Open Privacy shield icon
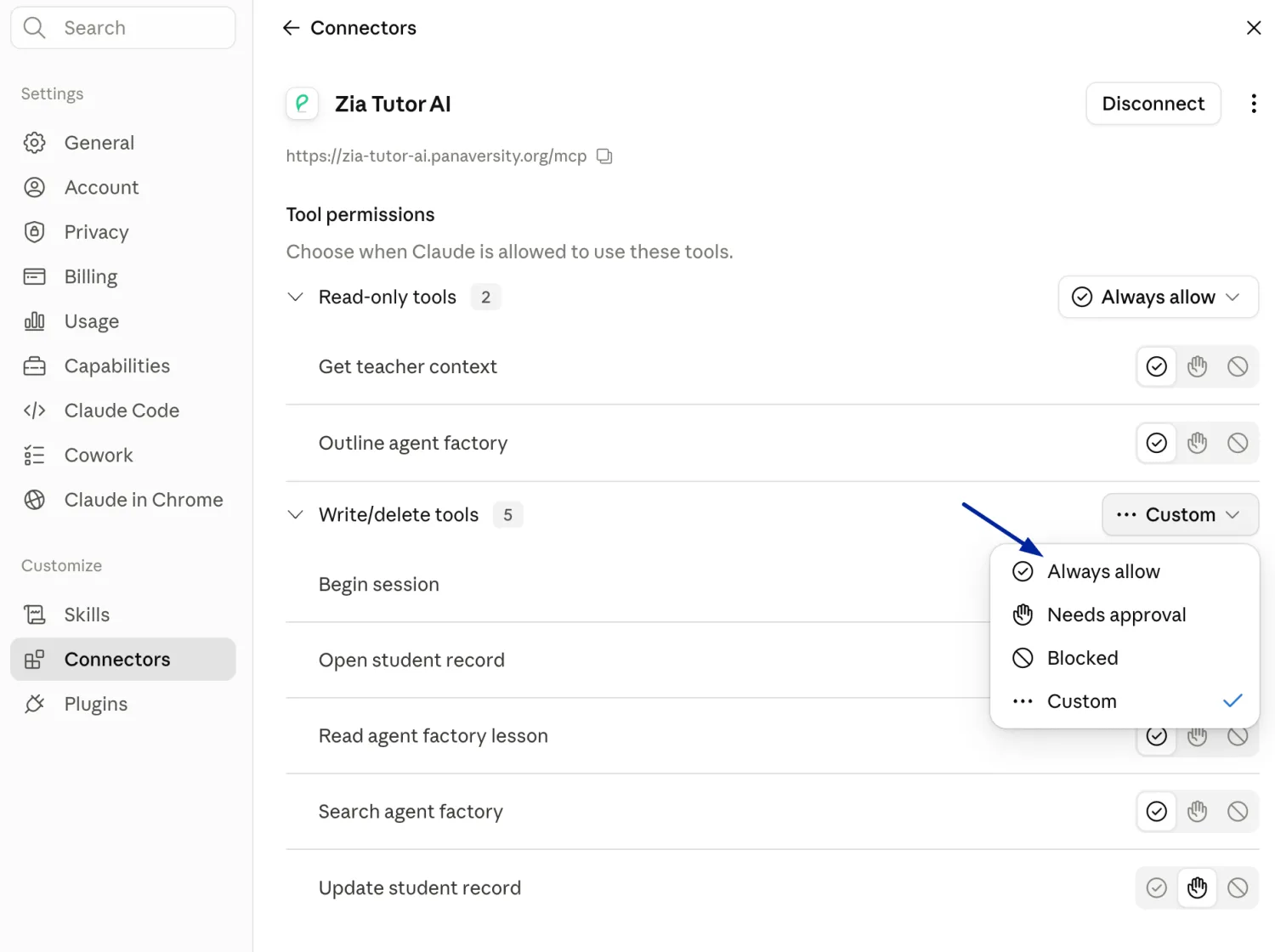This screenshot has width=1275, height=952. (35, 232)
